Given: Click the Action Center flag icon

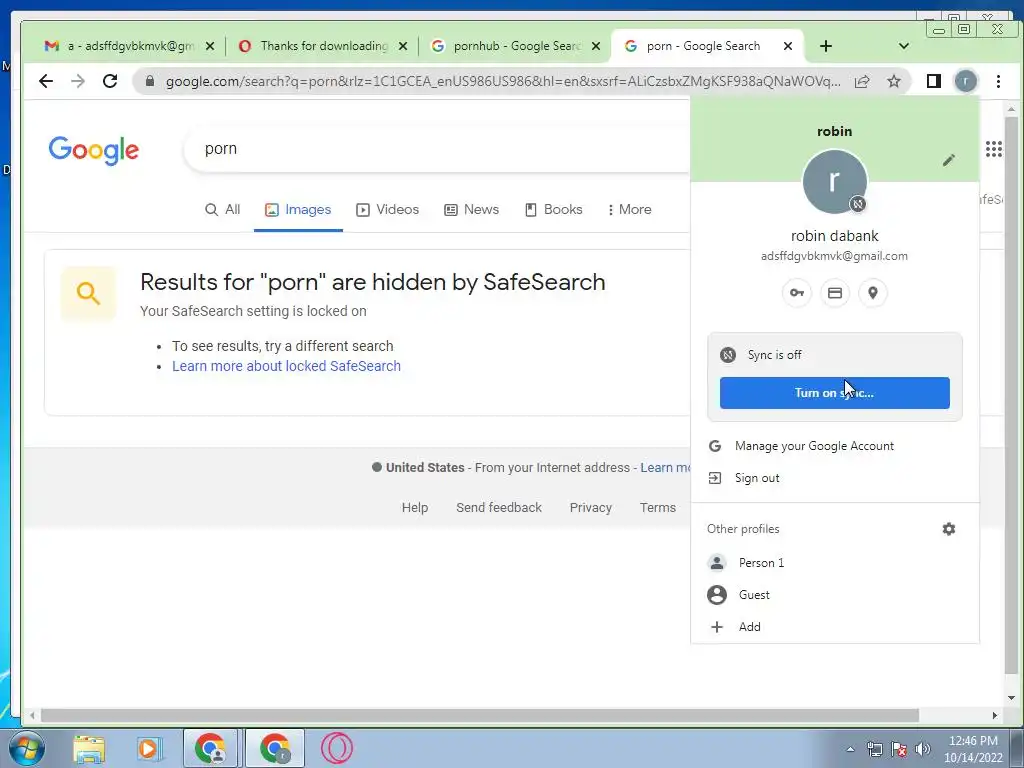Looking at the screenshot, I should pyautogui.click(x=899, y=749).
